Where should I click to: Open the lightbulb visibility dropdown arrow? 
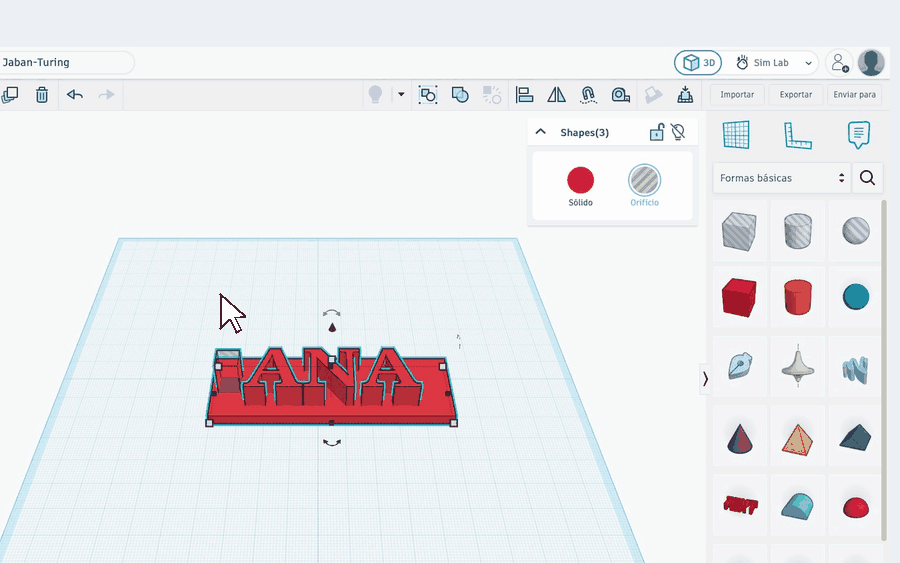click(401, 95)
